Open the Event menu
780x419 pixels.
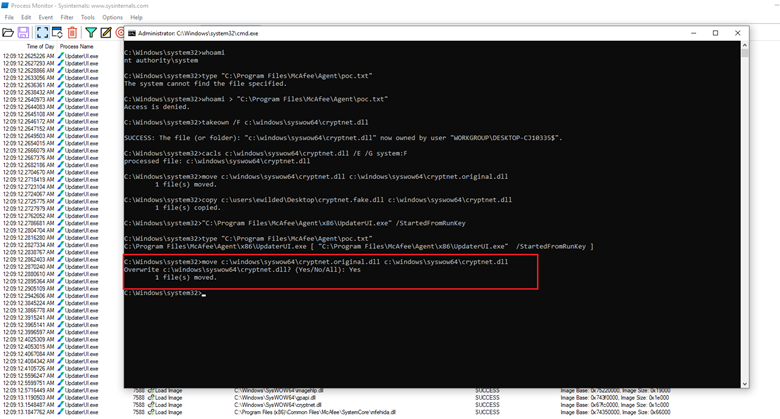46,17
